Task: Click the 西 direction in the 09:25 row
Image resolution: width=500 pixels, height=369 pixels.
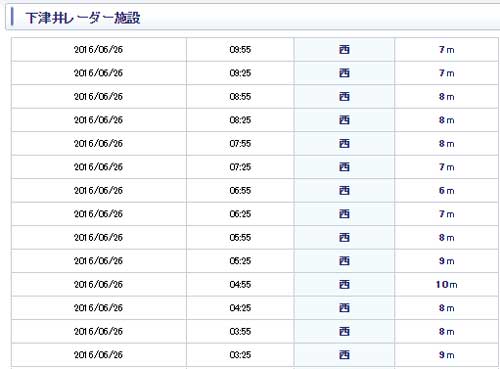Action: [x=344, y=73]
